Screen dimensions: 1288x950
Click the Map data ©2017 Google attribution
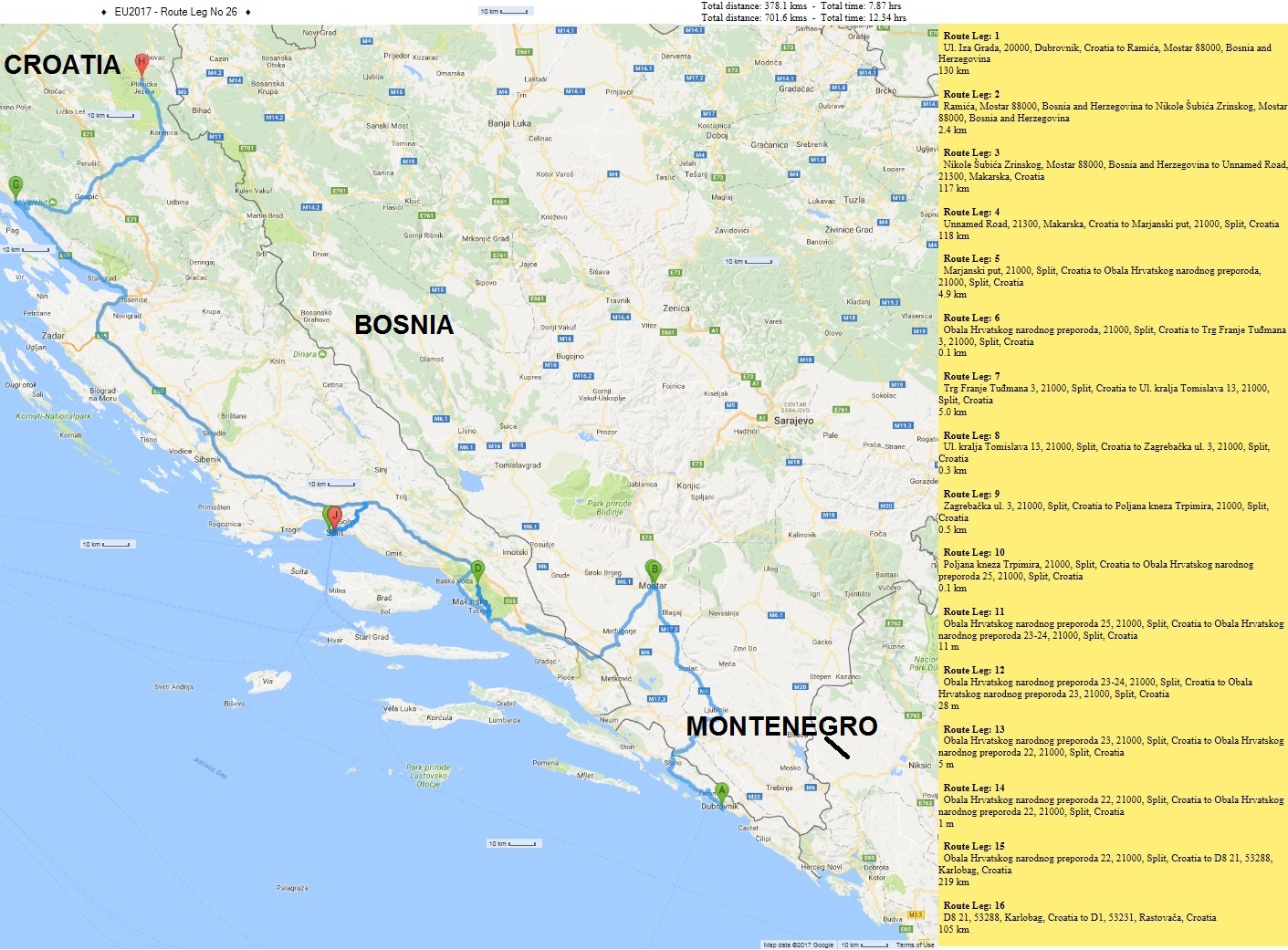pos(798,945)
